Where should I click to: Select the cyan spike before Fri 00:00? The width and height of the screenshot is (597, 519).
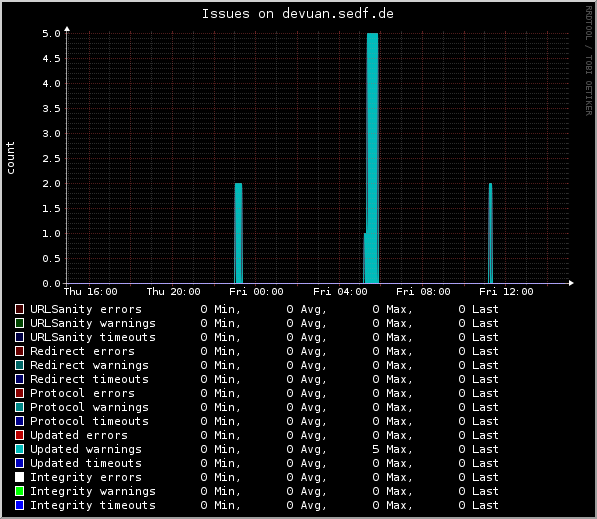point(238,233)
